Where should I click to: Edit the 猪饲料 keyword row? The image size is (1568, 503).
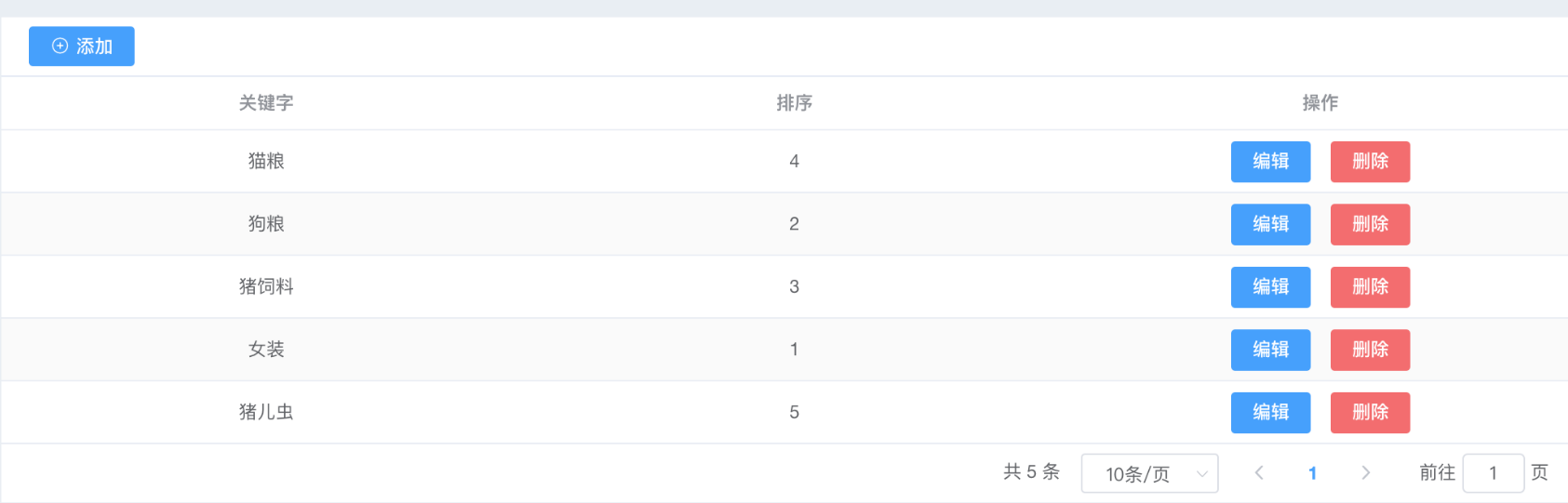tap(1270, 287)
